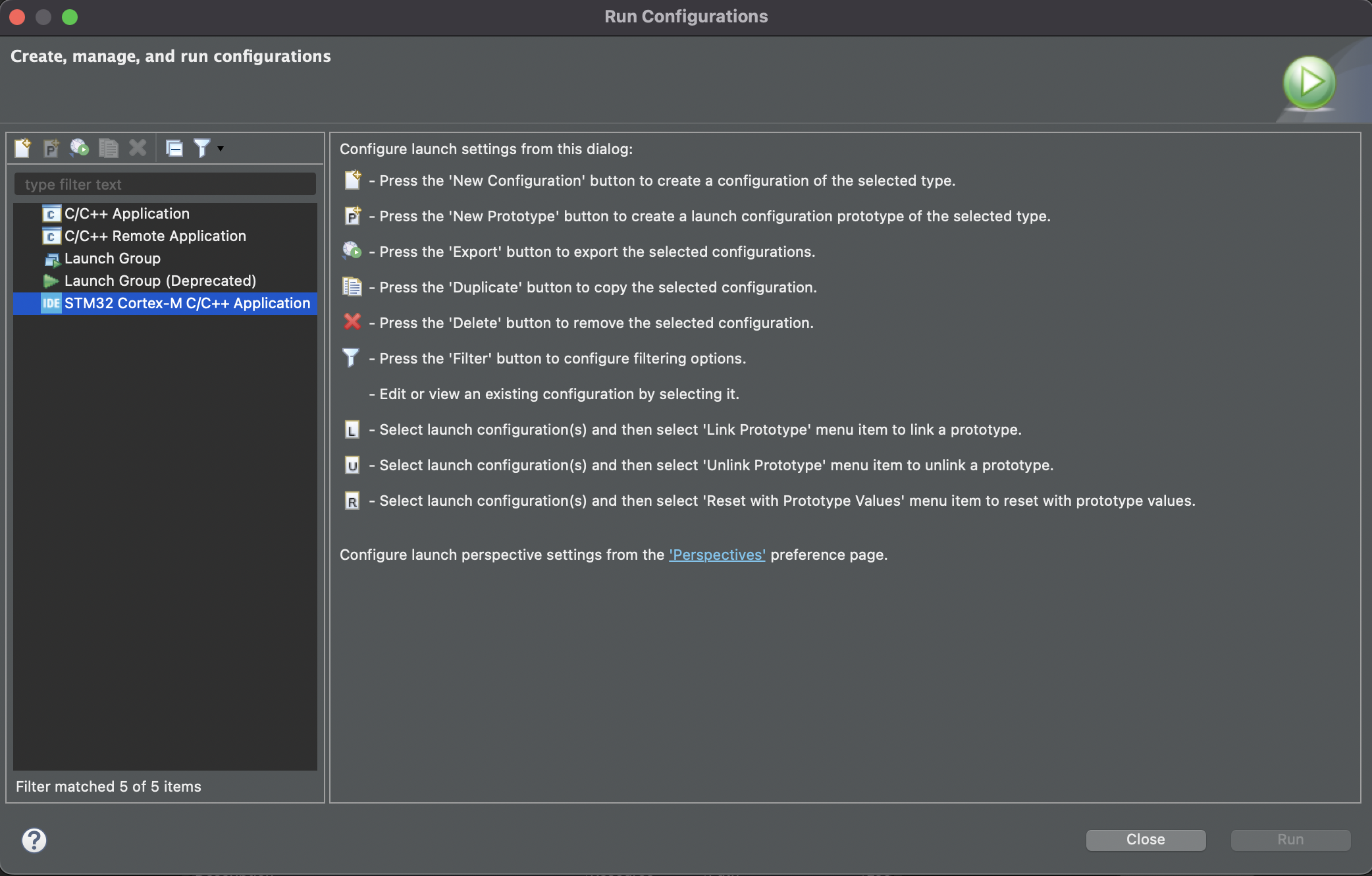Click the Filter icon in instructions
This screenshot has height=876, width=1372.
(351, 358)
